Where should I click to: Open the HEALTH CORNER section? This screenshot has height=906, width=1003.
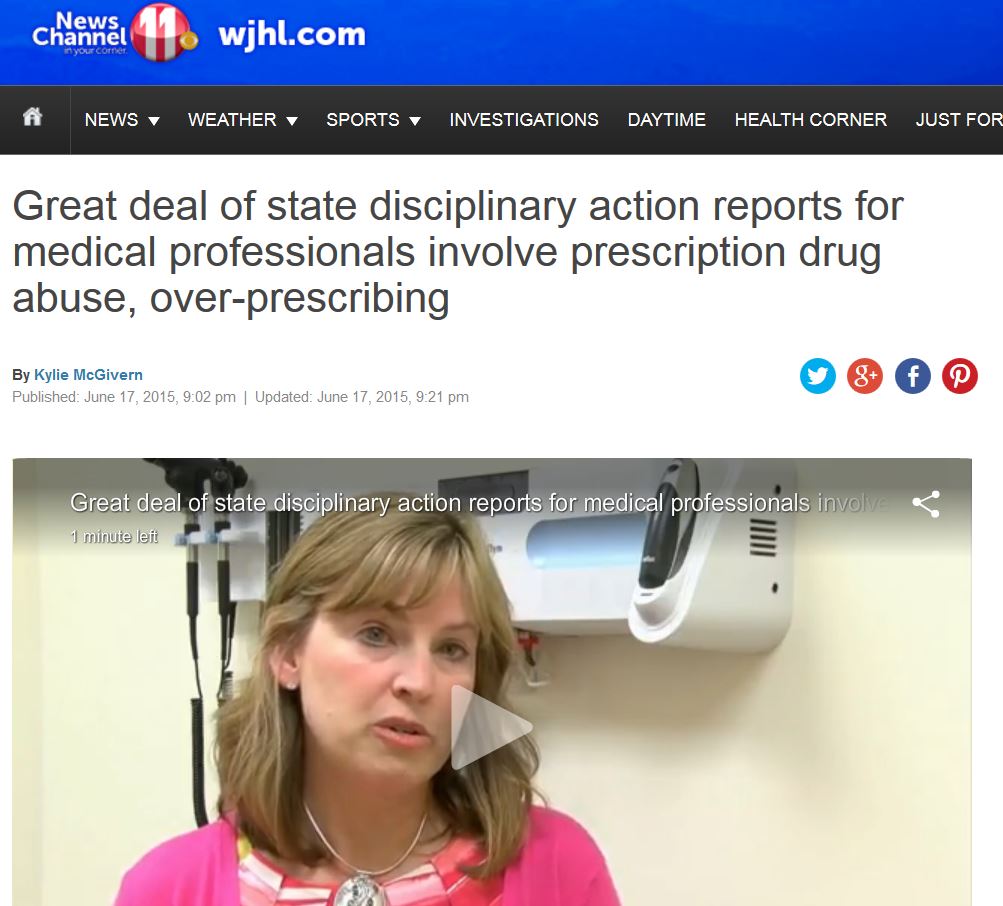point(810,120)
